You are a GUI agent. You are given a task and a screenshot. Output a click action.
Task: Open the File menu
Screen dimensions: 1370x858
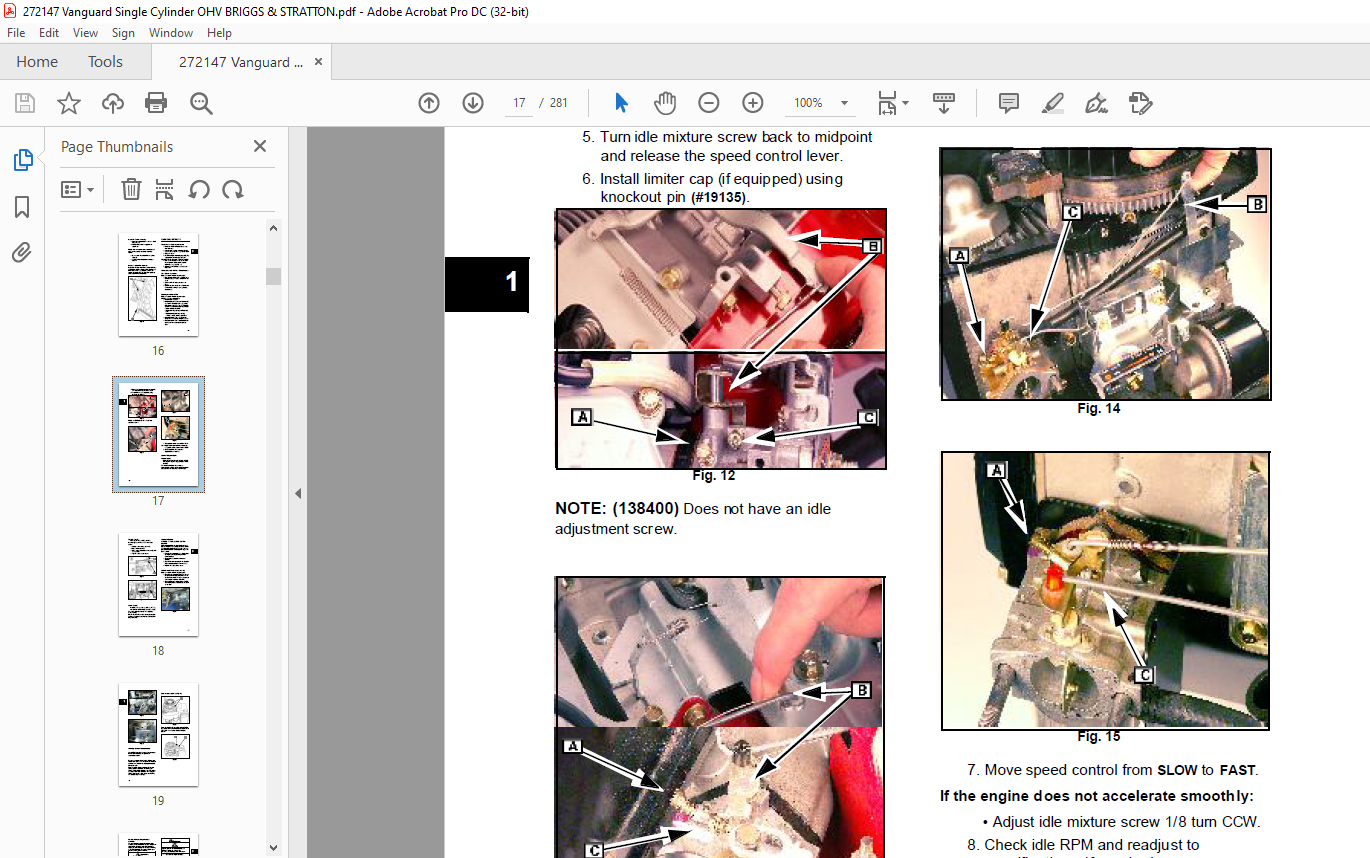[x=16, y=33]
